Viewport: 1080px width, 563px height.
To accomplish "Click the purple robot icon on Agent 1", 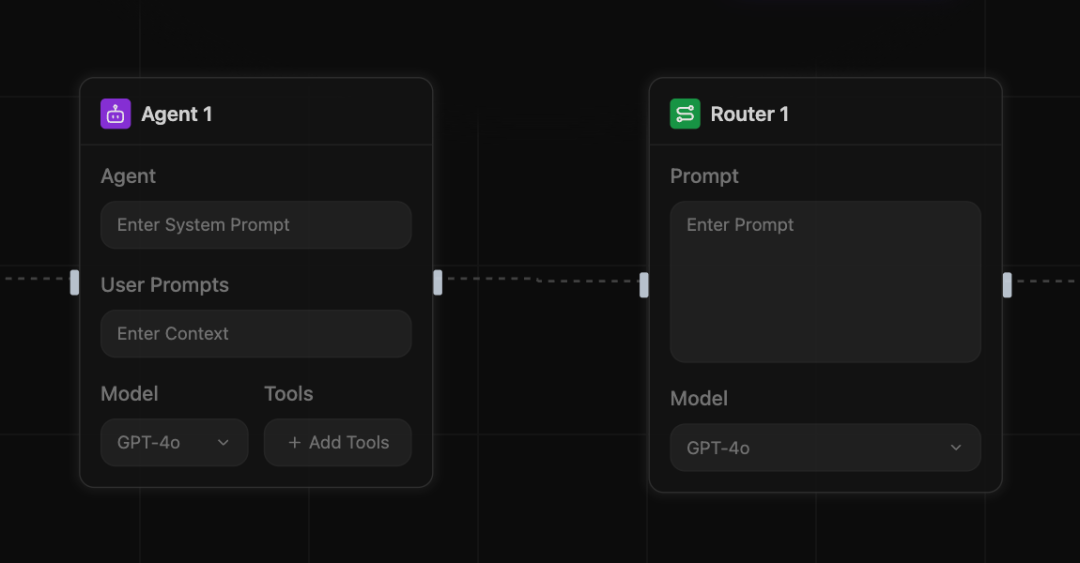I will coord(116,114).
